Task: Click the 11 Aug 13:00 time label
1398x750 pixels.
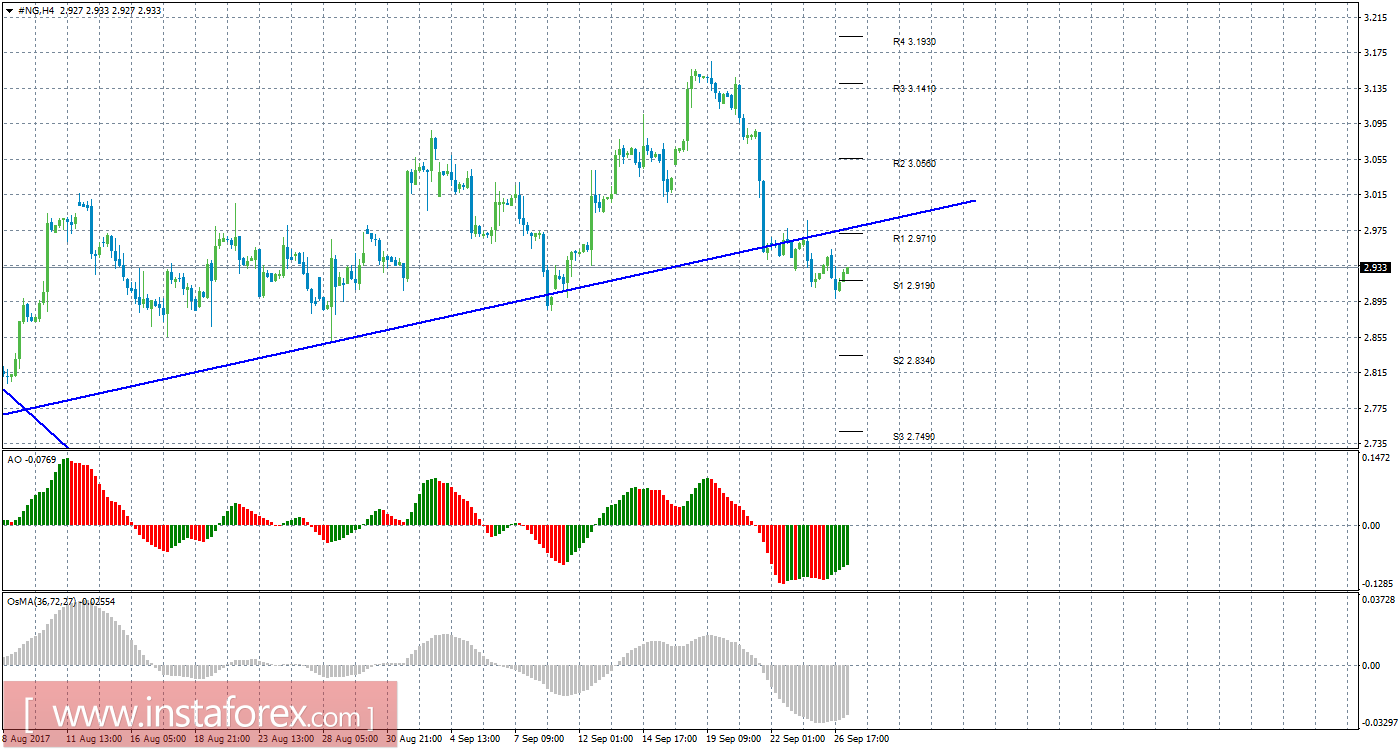Action: (93, 740)
